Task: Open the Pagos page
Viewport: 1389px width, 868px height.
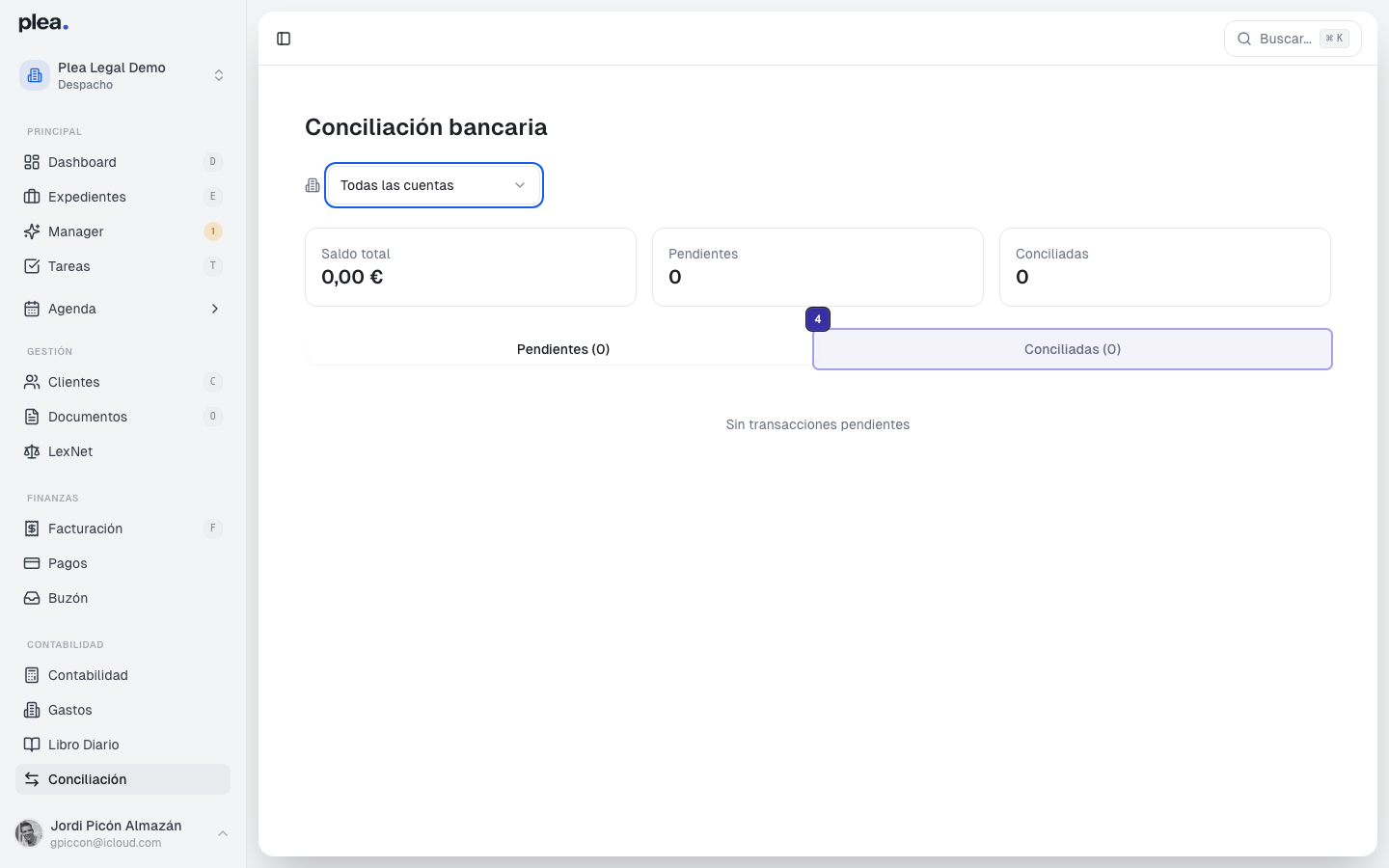Action: point(123,563)
